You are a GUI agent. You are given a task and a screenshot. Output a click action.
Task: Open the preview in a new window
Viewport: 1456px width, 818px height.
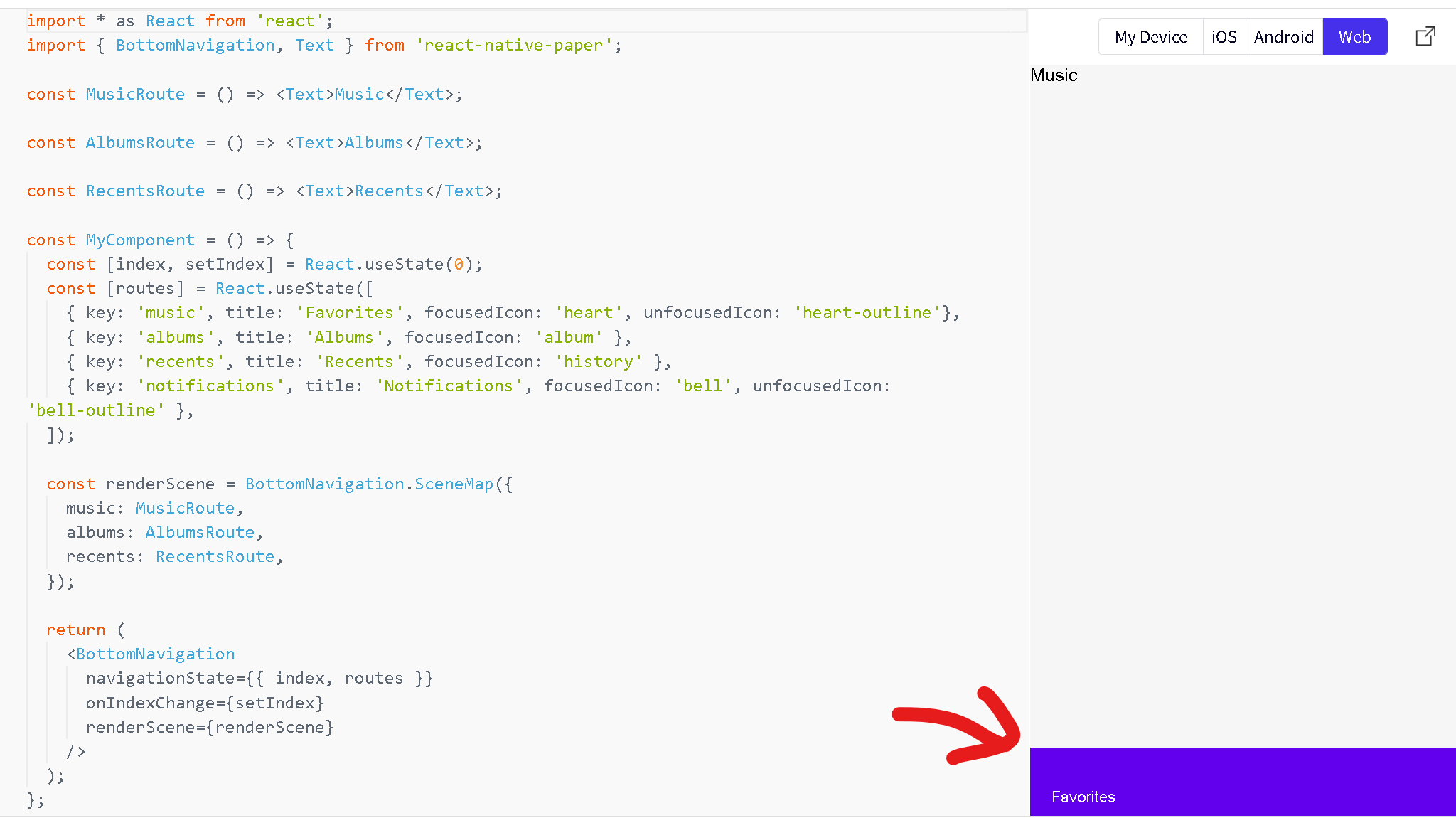tap(1425, 36)
